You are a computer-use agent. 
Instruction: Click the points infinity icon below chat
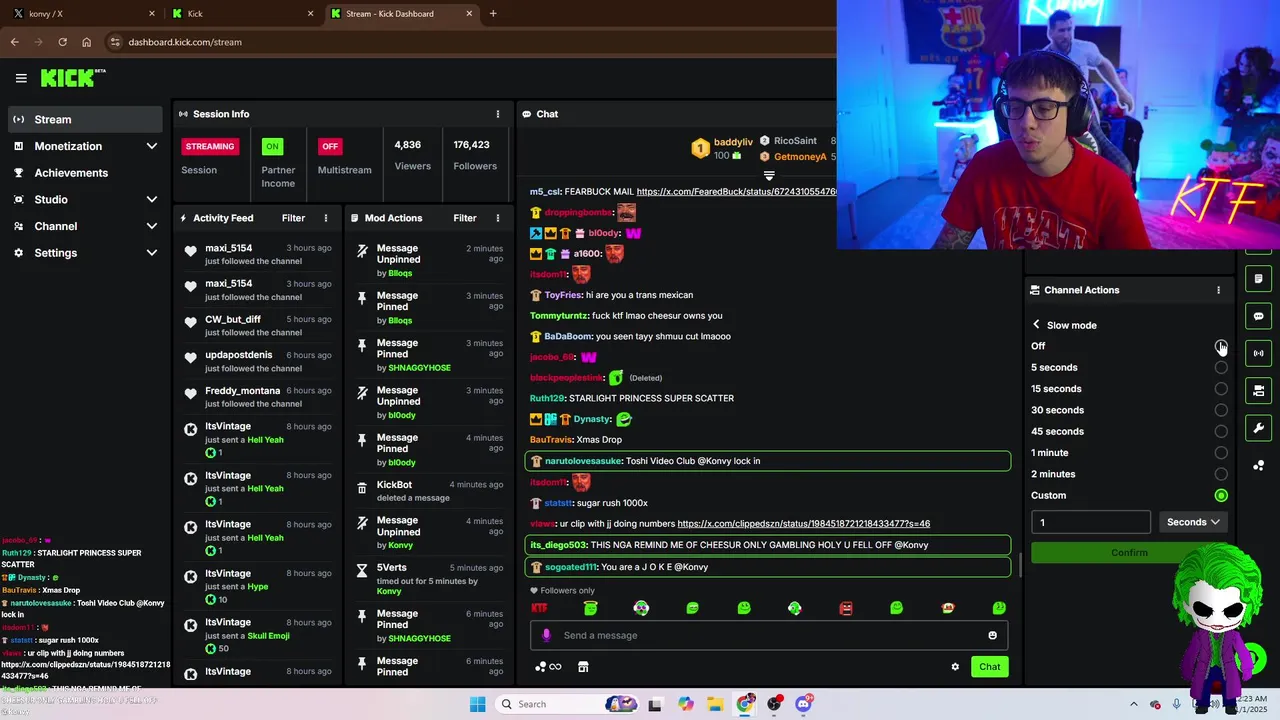coord(548,667)
